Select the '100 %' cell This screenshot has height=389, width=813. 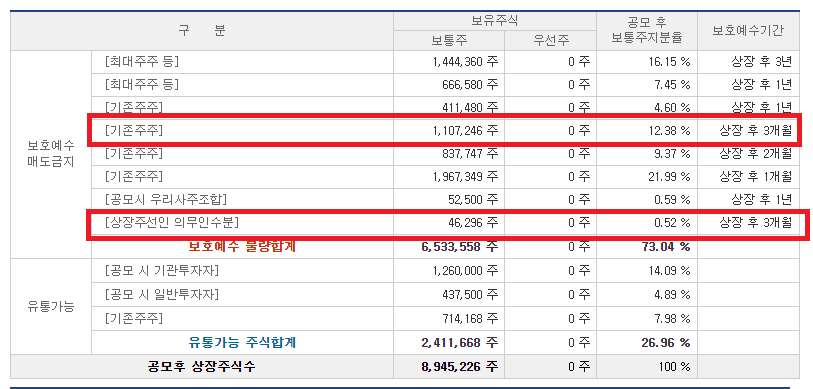(675, 367)
